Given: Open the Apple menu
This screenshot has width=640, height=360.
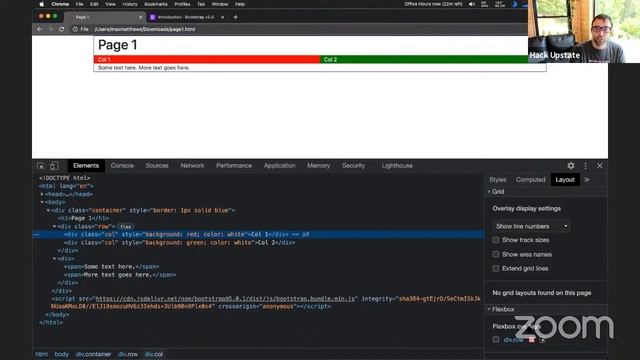Looking at the screenshot, I should pos(42,4).
